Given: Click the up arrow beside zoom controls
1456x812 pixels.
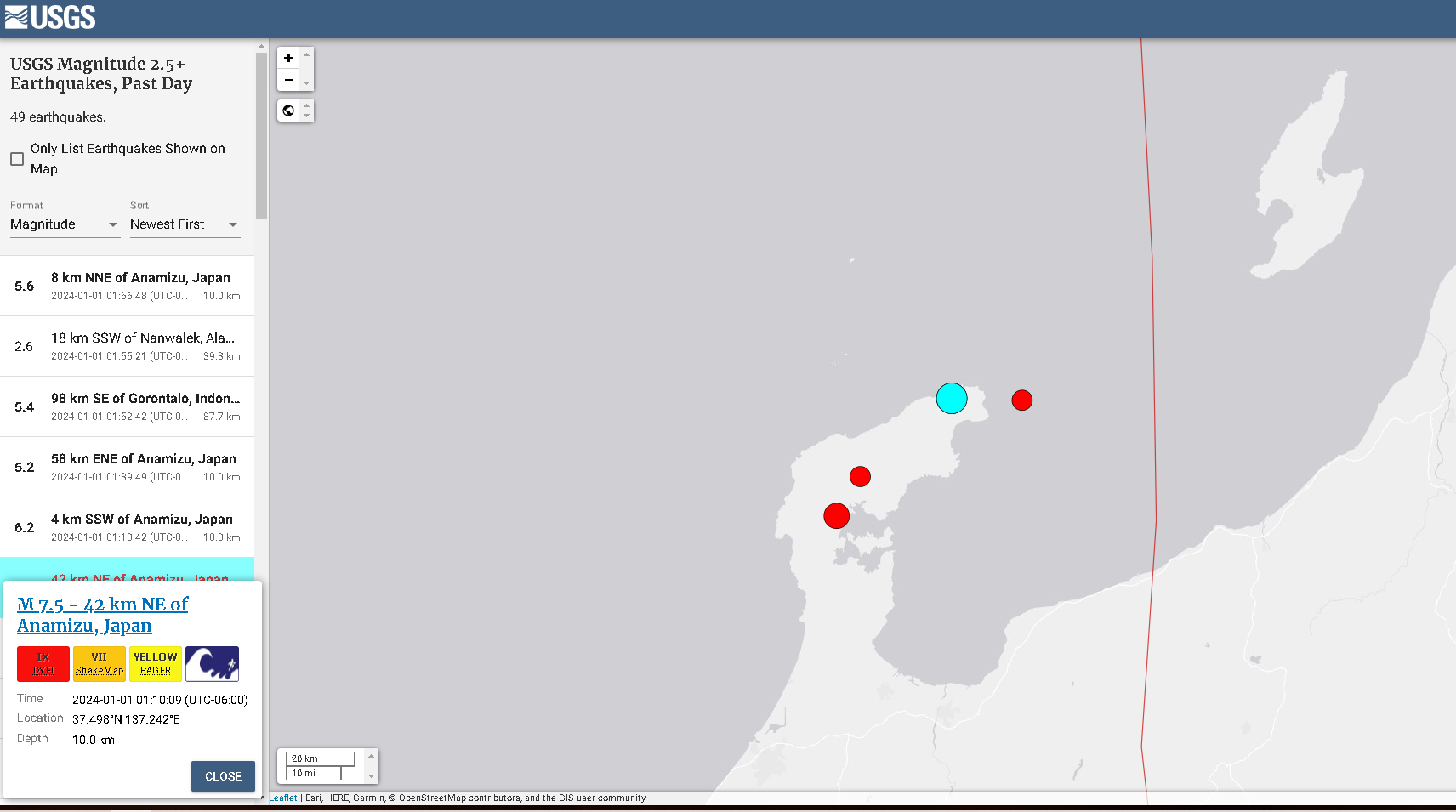Looking at the screenshot, I should coord(307,54).
